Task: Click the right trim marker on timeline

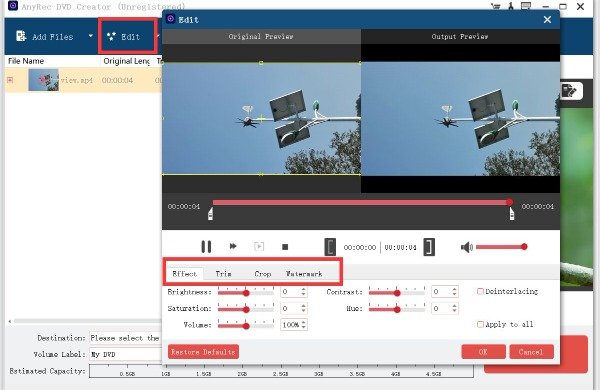Action: click(x=512, y=214)
